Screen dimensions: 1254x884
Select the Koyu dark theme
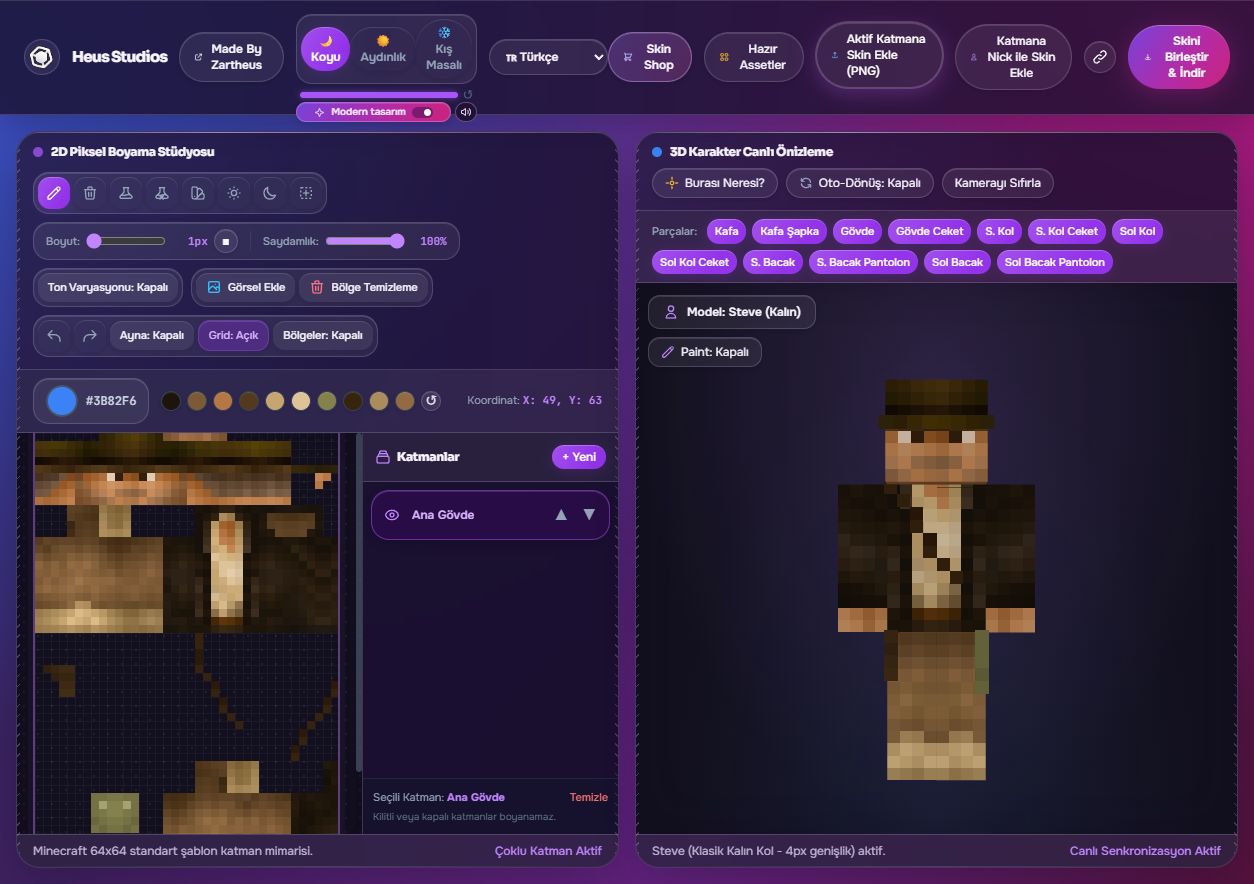(326, 49)
